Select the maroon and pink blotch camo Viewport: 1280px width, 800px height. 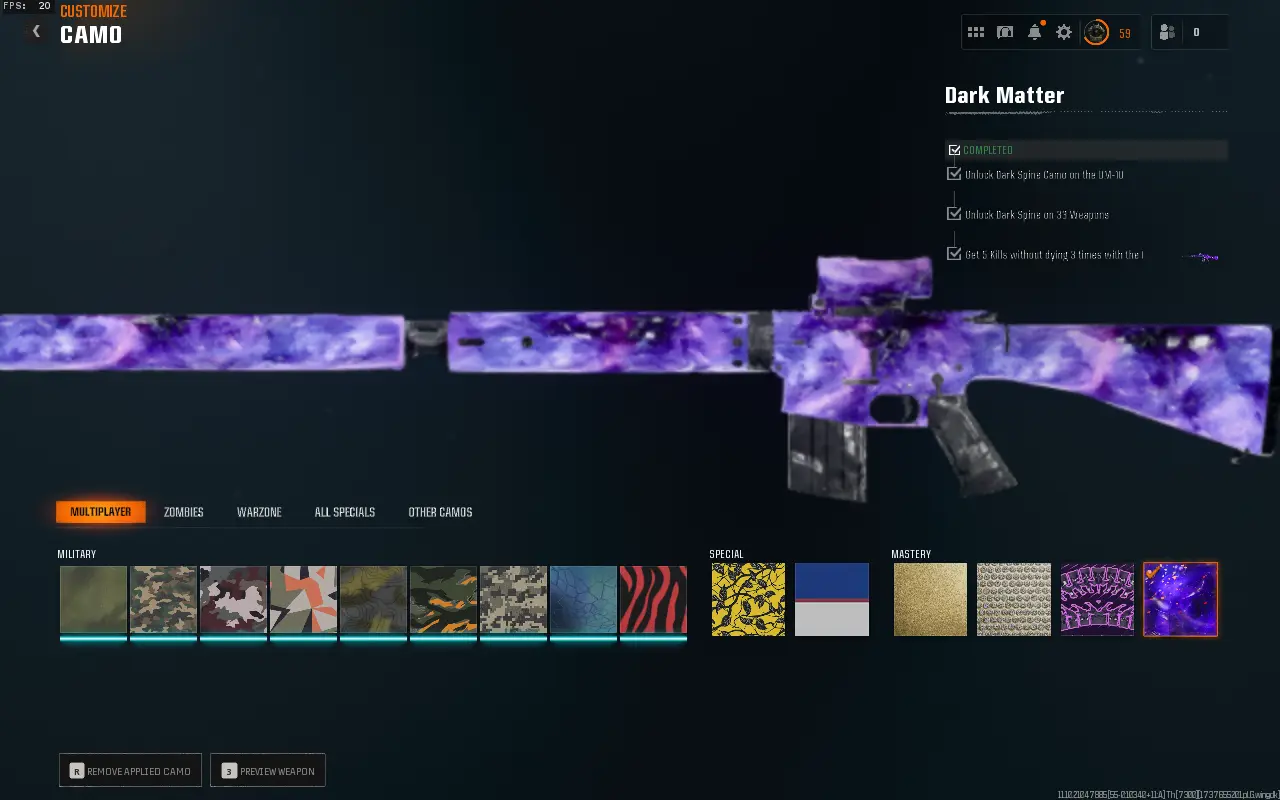coord(234,600)
